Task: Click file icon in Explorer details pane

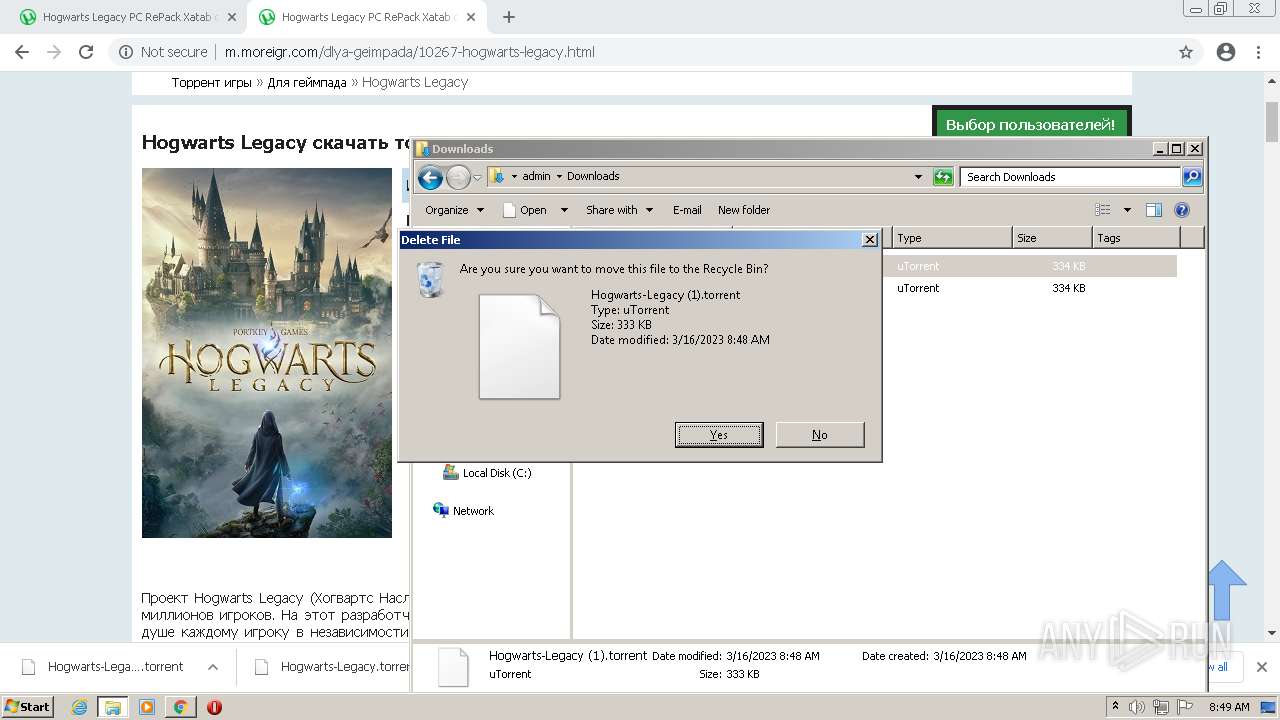Action: [x=453, y=667]
